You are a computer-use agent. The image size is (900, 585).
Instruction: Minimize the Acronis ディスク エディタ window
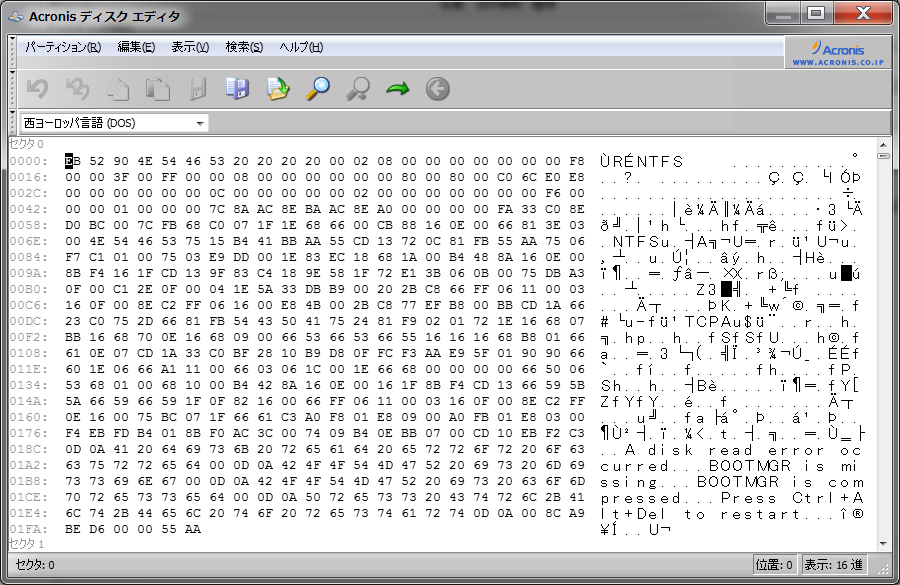[783, 14]
